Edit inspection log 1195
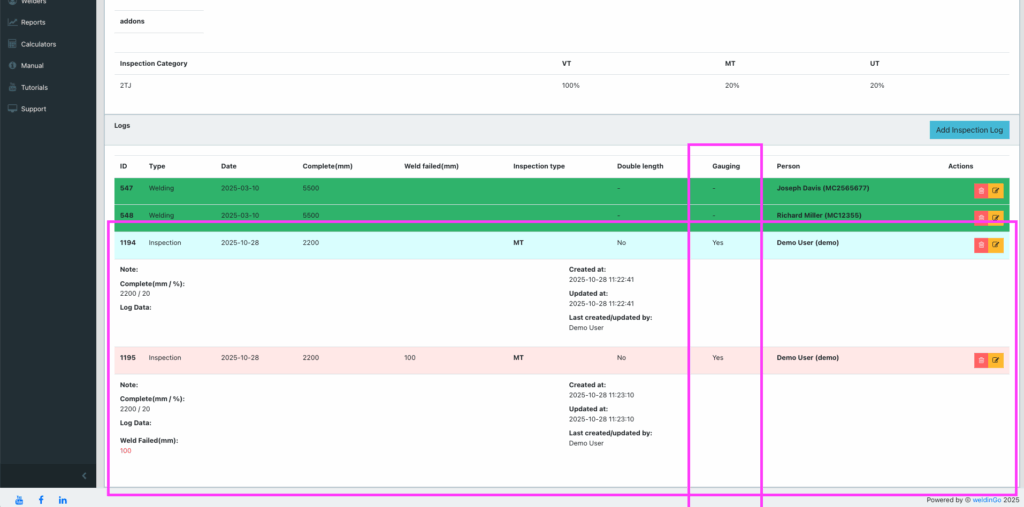 click(x=995, y=360)
